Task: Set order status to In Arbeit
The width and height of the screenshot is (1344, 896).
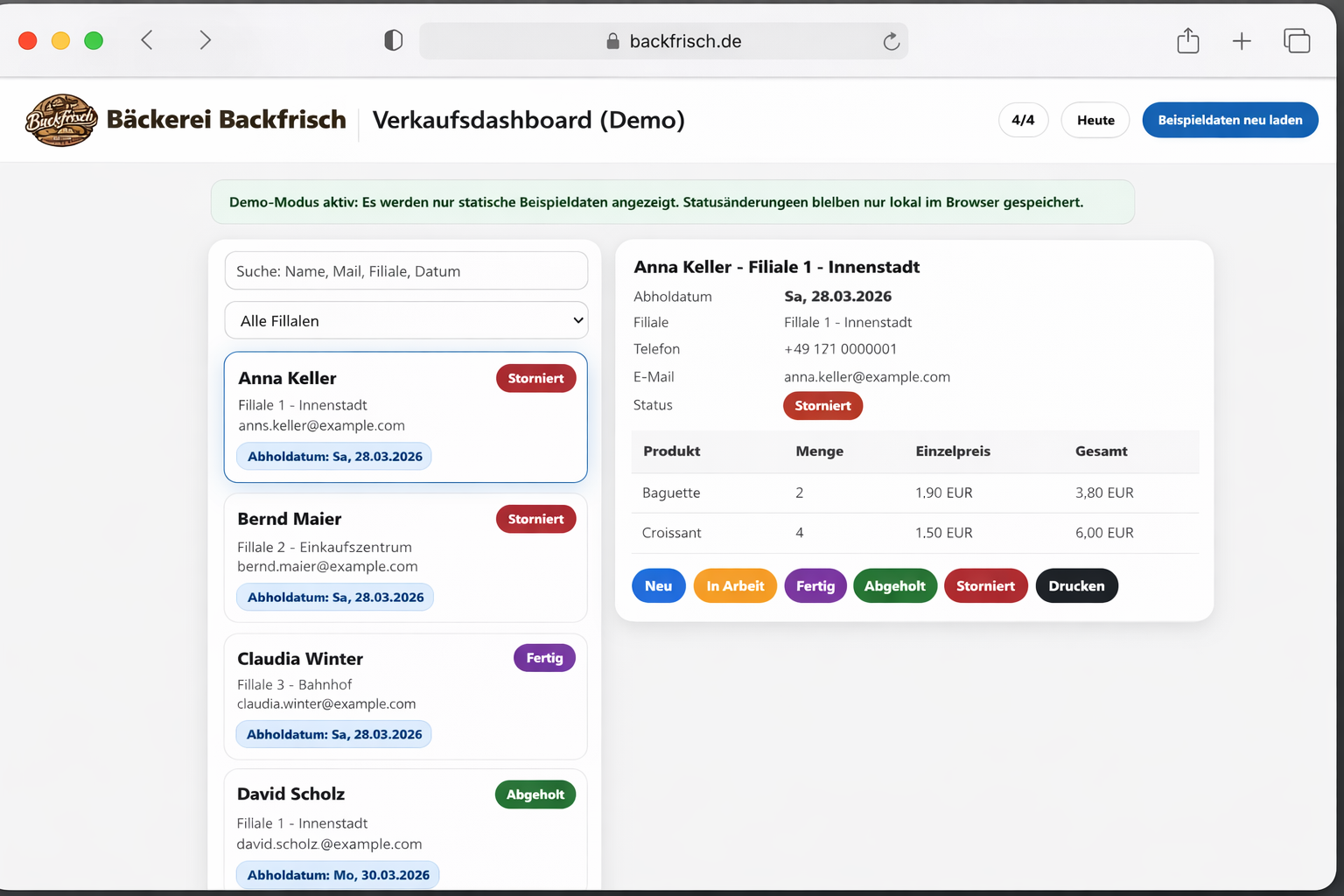Action: point(735,586)
